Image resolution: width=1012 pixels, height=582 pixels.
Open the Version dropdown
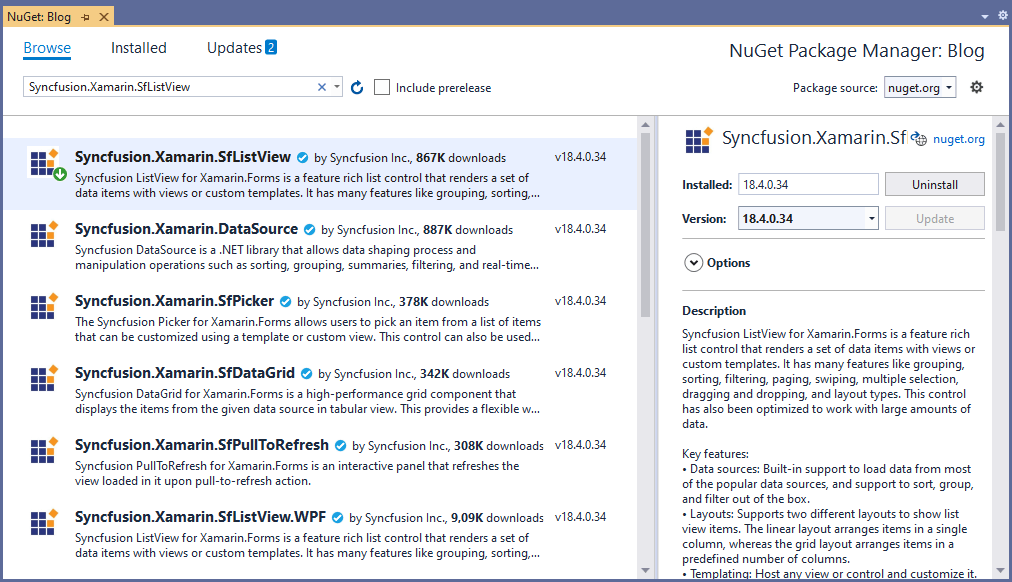(x=871, y=219)
